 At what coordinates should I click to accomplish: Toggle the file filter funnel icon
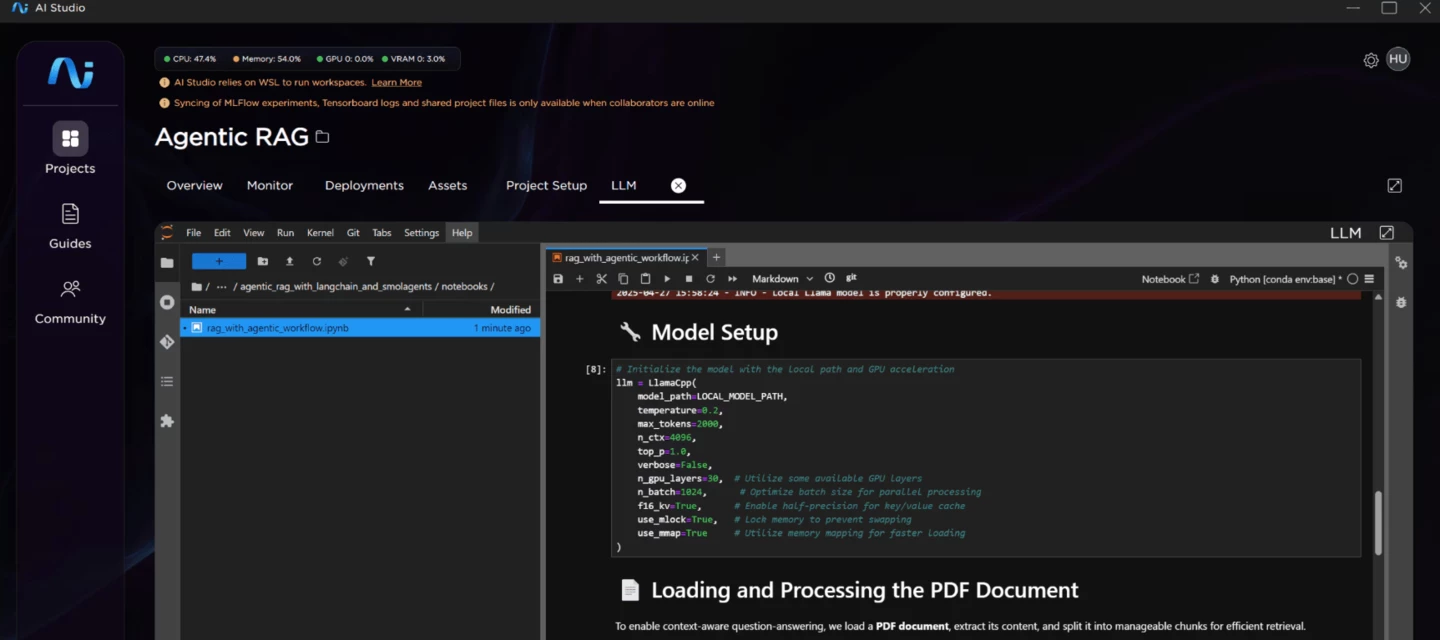pos(371,261)
